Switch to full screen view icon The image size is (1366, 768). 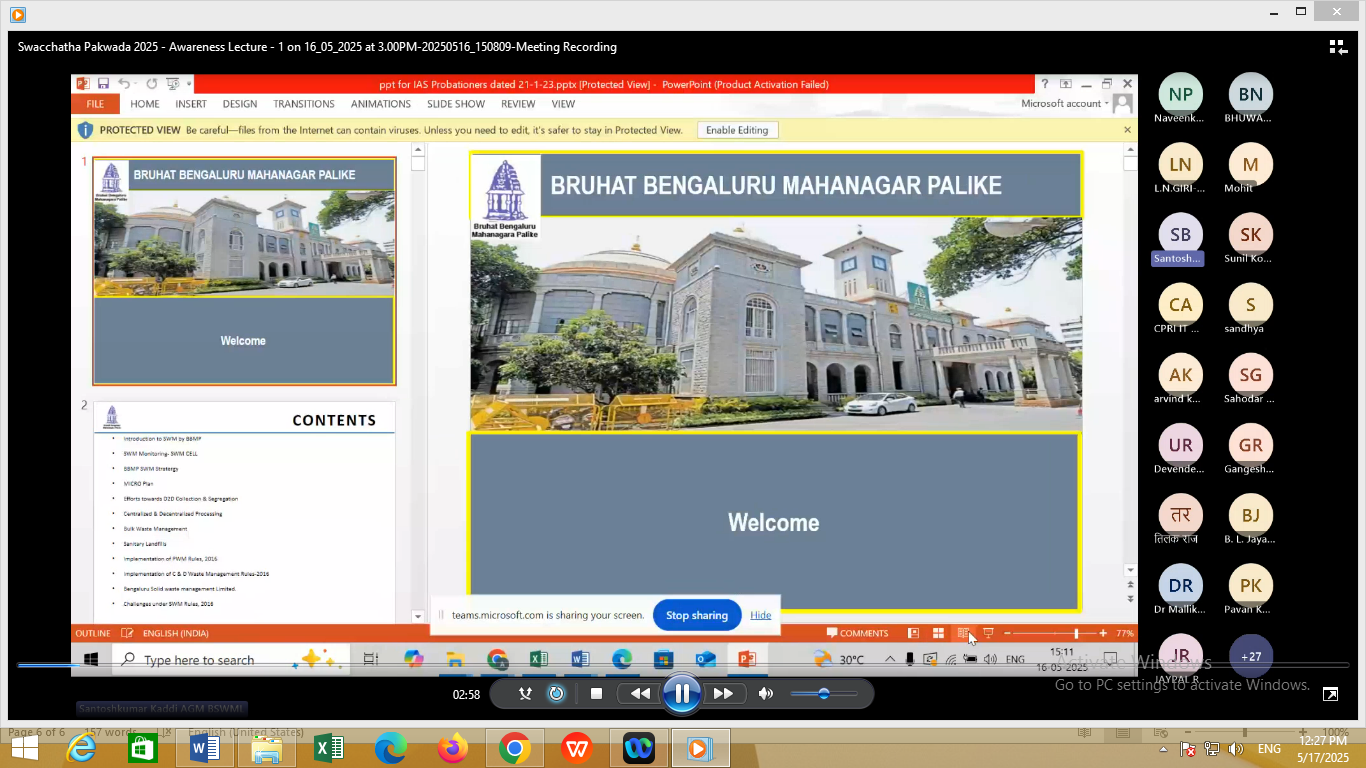[1330, 694]
